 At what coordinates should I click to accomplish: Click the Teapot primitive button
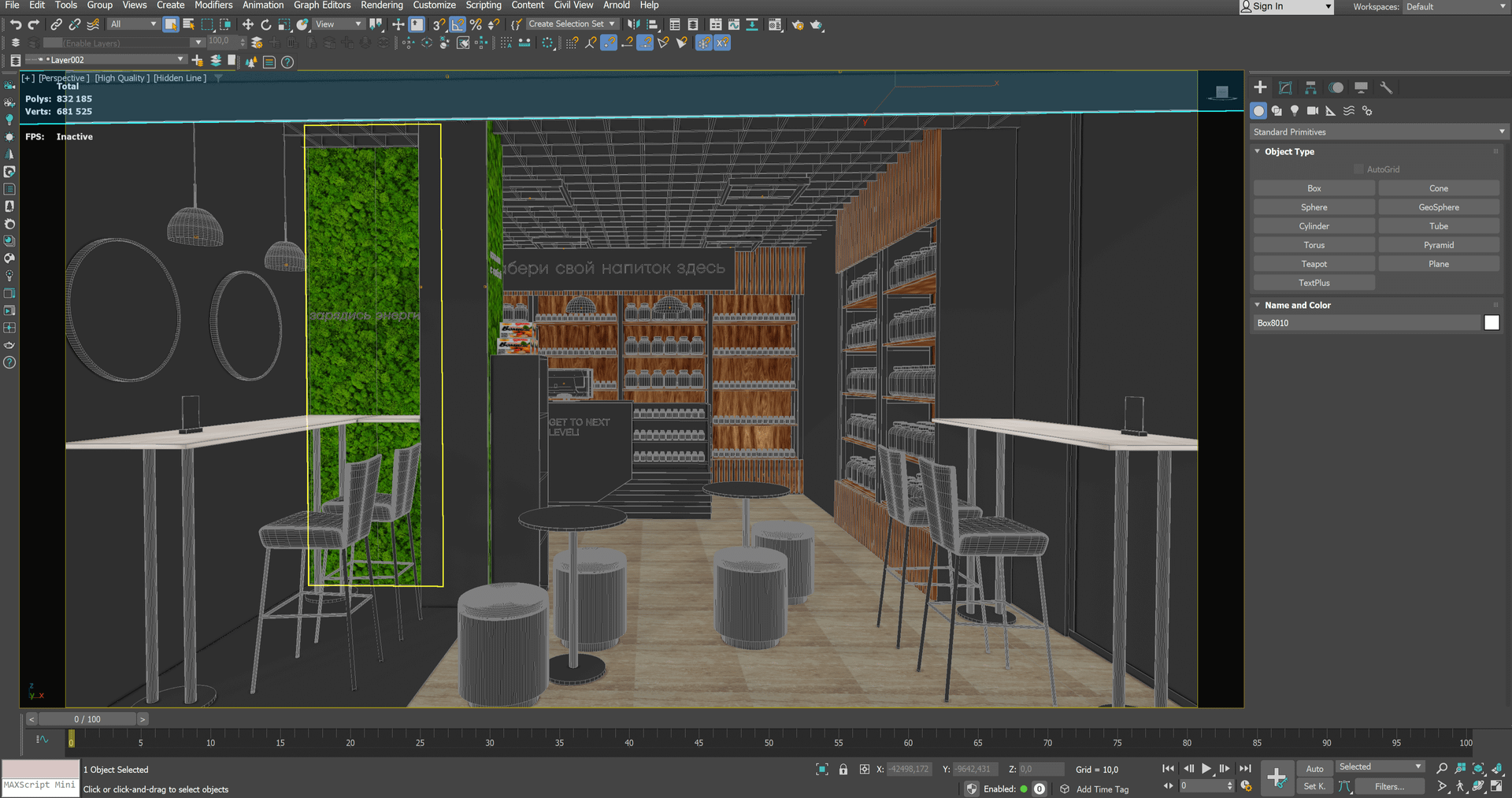coord(1314,264)
